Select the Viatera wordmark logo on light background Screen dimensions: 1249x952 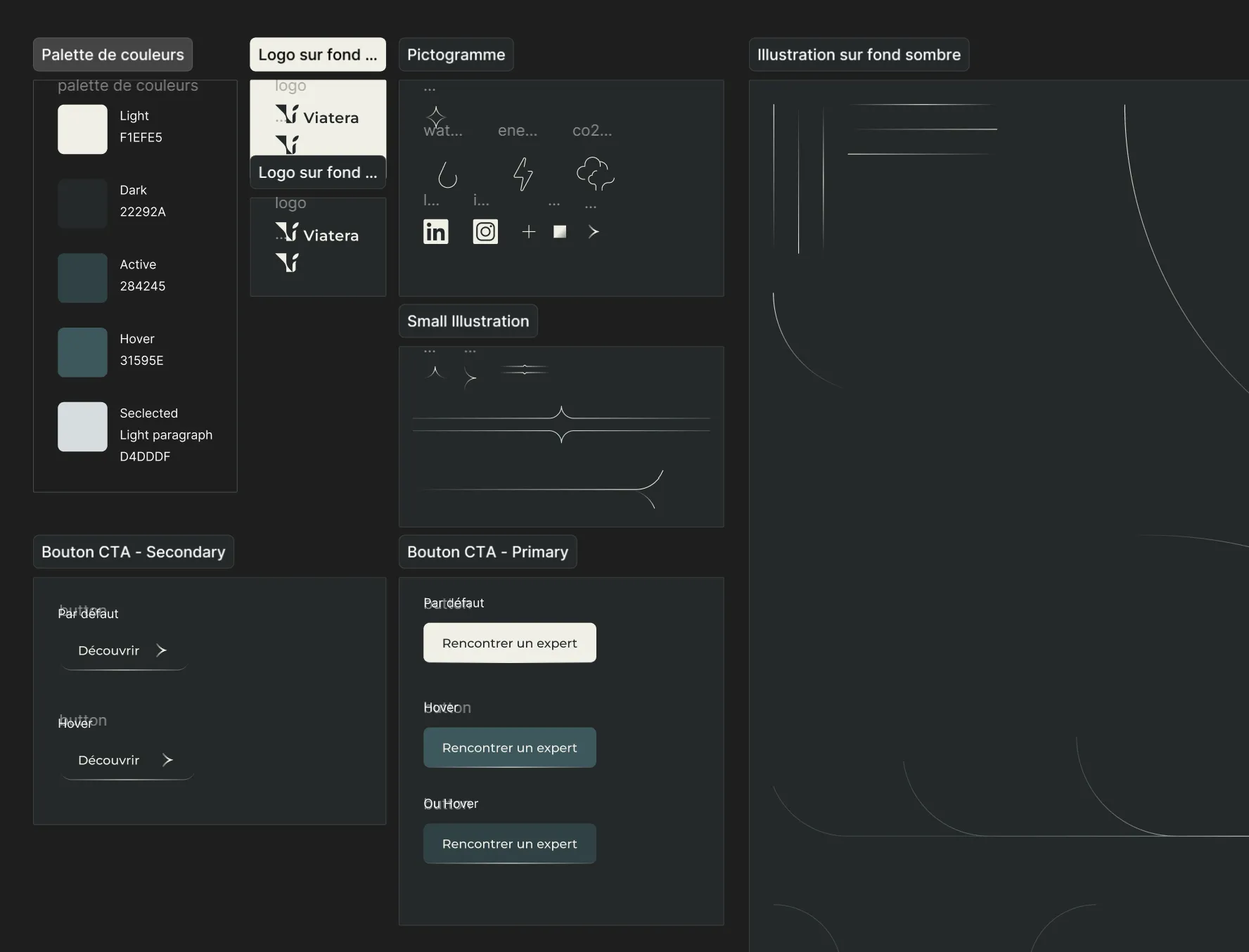click(x=317, y=115)
